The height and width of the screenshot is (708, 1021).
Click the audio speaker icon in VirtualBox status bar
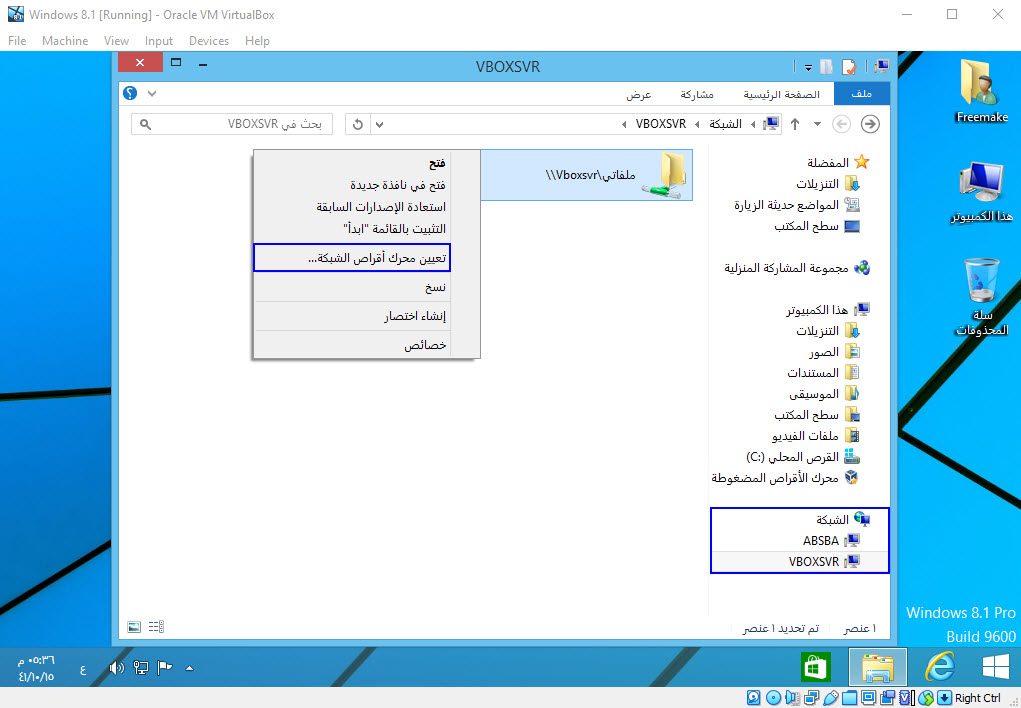pos(793,698)
